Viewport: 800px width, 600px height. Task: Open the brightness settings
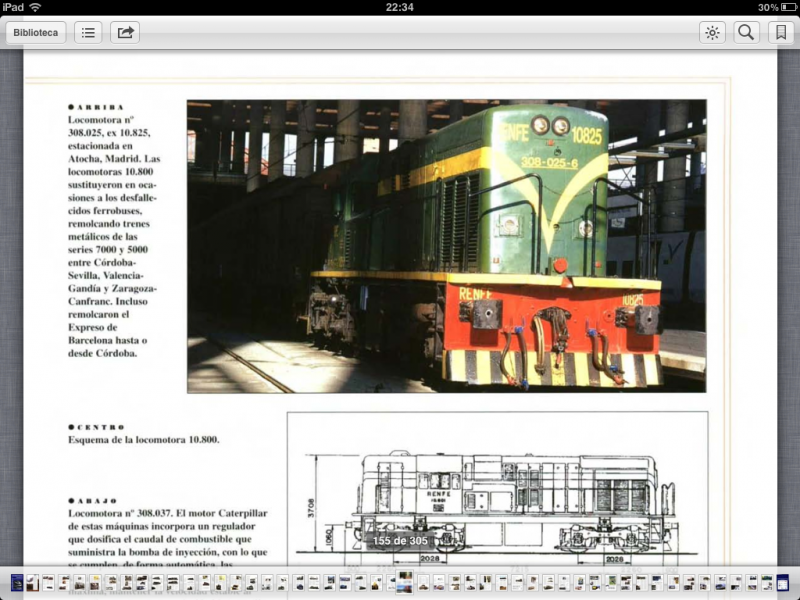[712, 33]
